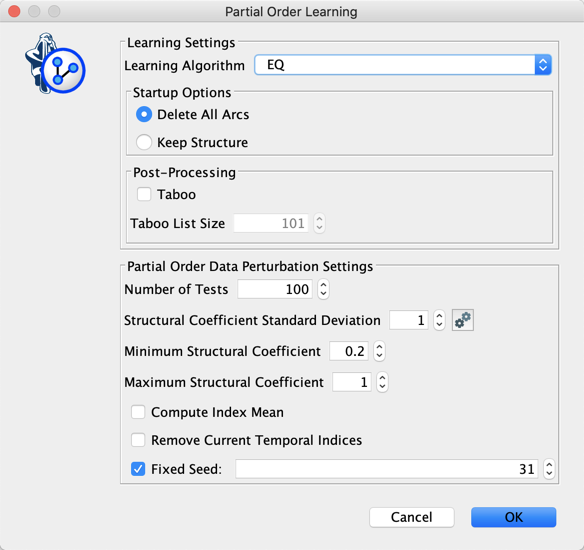Open the Learning Algorithm dropdown
Screen dimensions: 584x550
(x=403, y=65)
